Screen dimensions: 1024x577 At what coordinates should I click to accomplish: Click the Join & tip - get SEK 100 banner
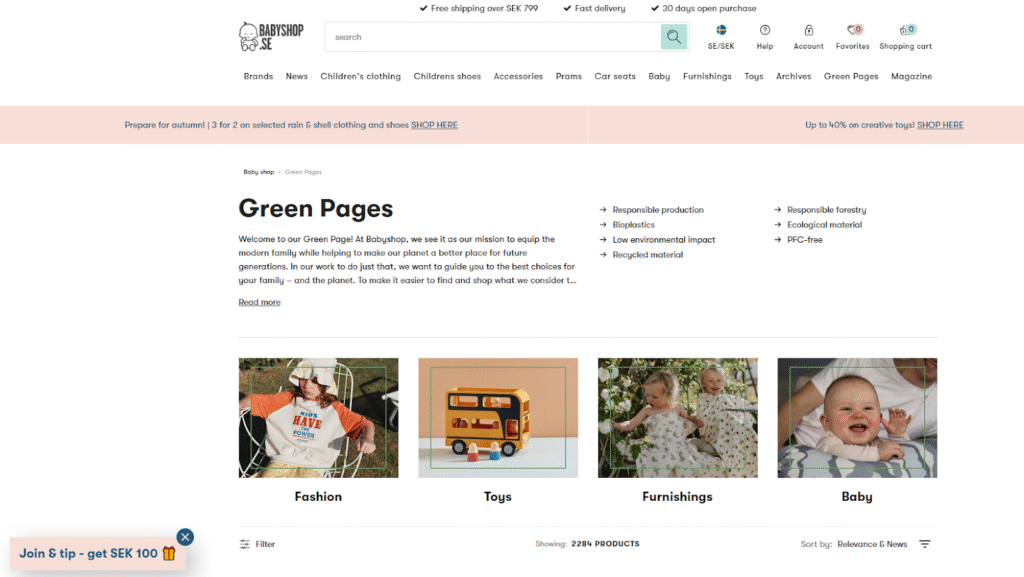click(x=97, y=554)
